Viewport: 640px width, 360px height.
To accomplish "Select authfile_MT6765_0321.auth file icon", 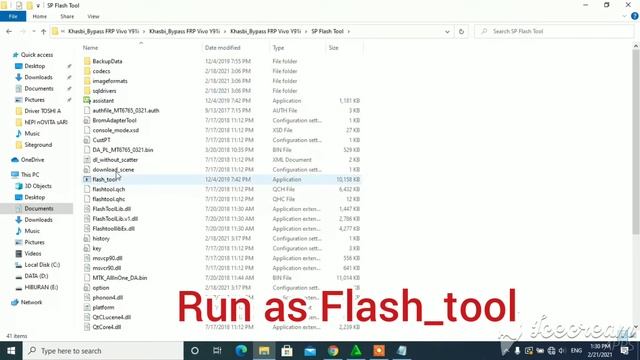I will click(x=87, y=110).
